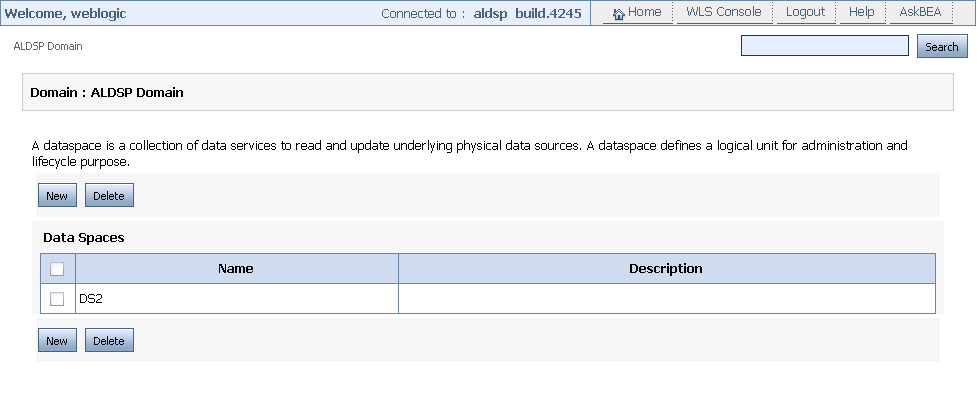Click the New button below Data Spaces table
977x396 pixels.
point(57,341)
